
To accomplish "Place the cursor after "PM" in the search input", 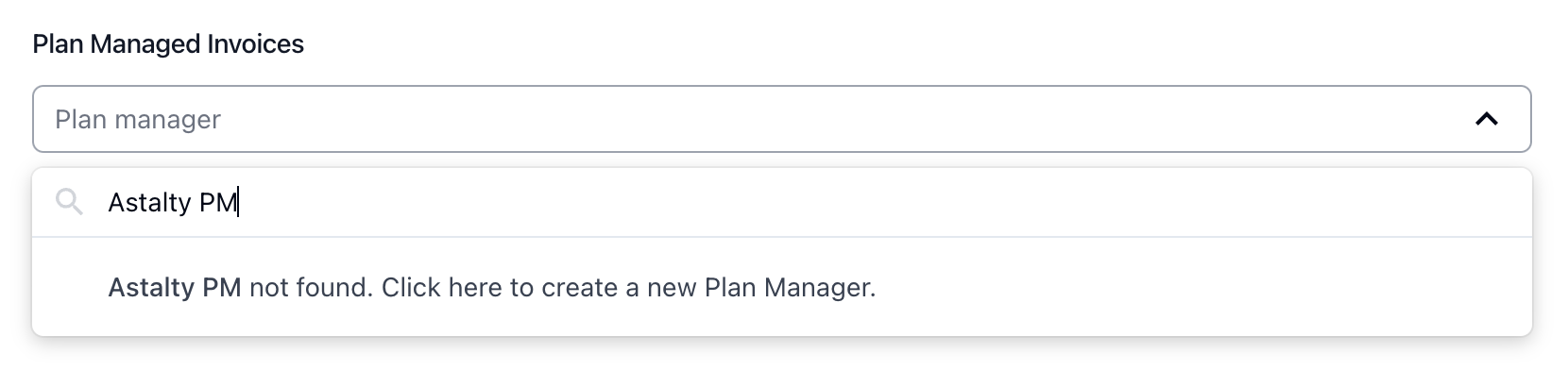I will pos(239,202).
